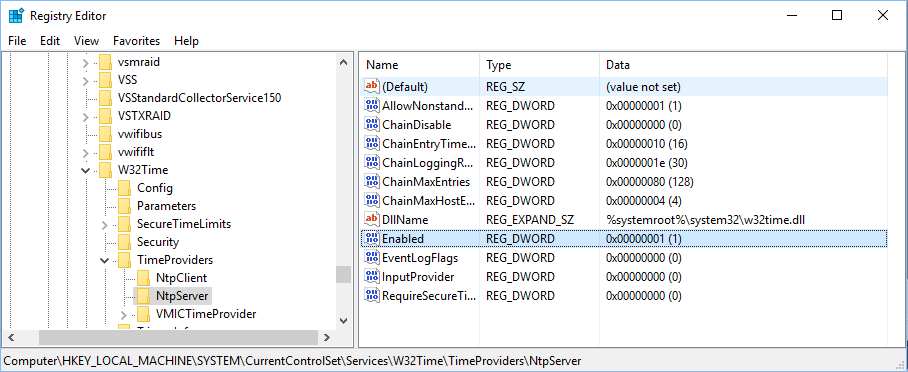908x372 pixels.
Task: Sort values by the Data column header
Action: [744, 65]
